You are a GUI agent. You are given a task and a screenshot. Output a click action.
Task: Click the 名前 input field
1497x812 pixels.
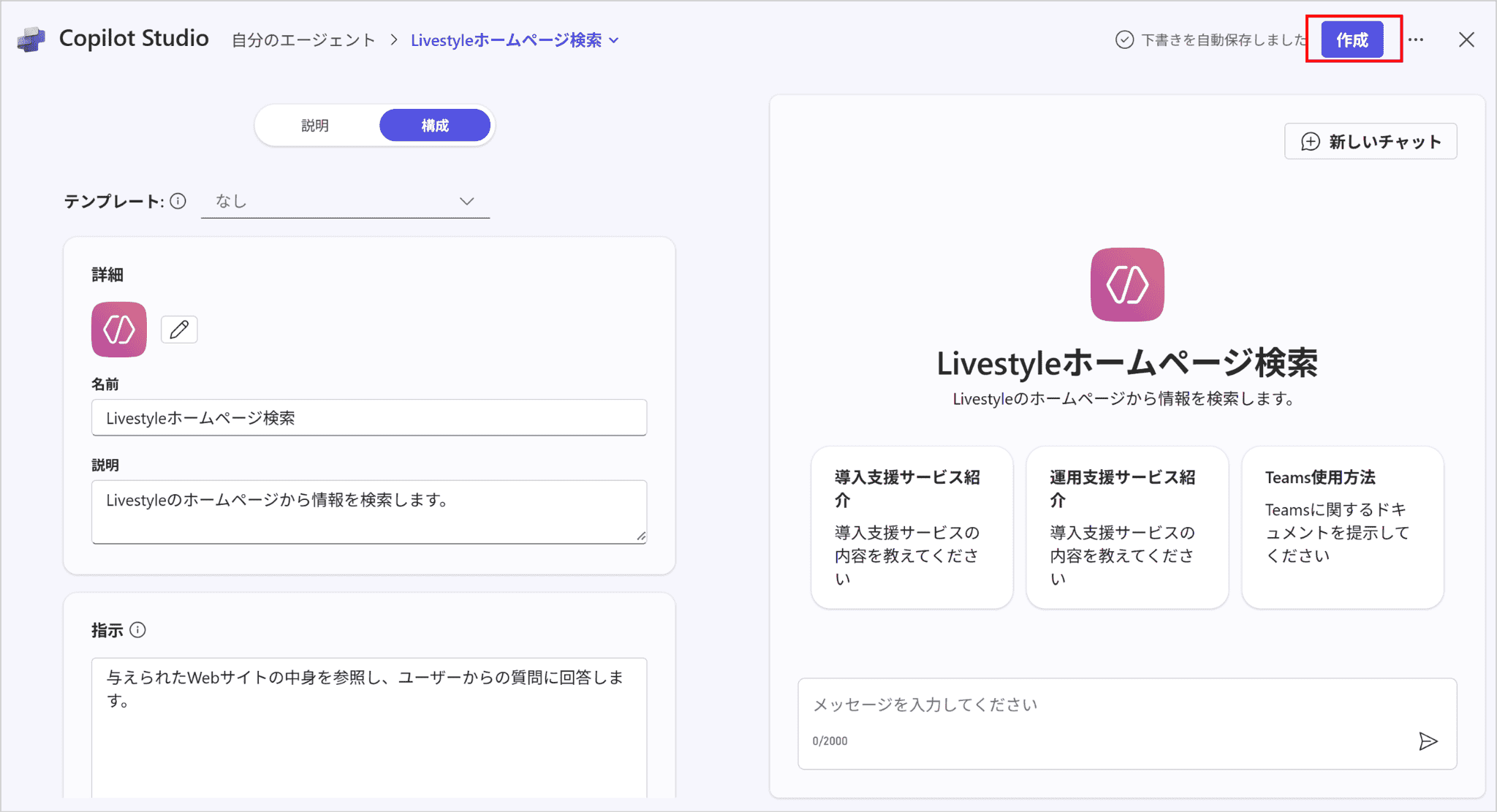click(369, 418)
